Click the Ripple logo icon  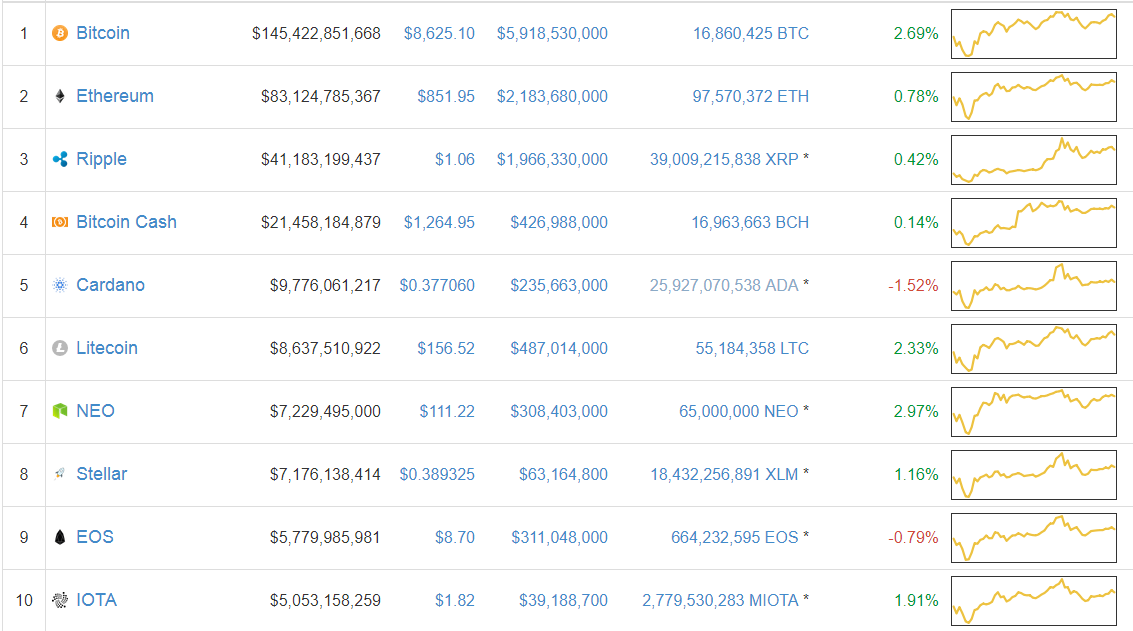pyautogui.click(x=60, y=159)
